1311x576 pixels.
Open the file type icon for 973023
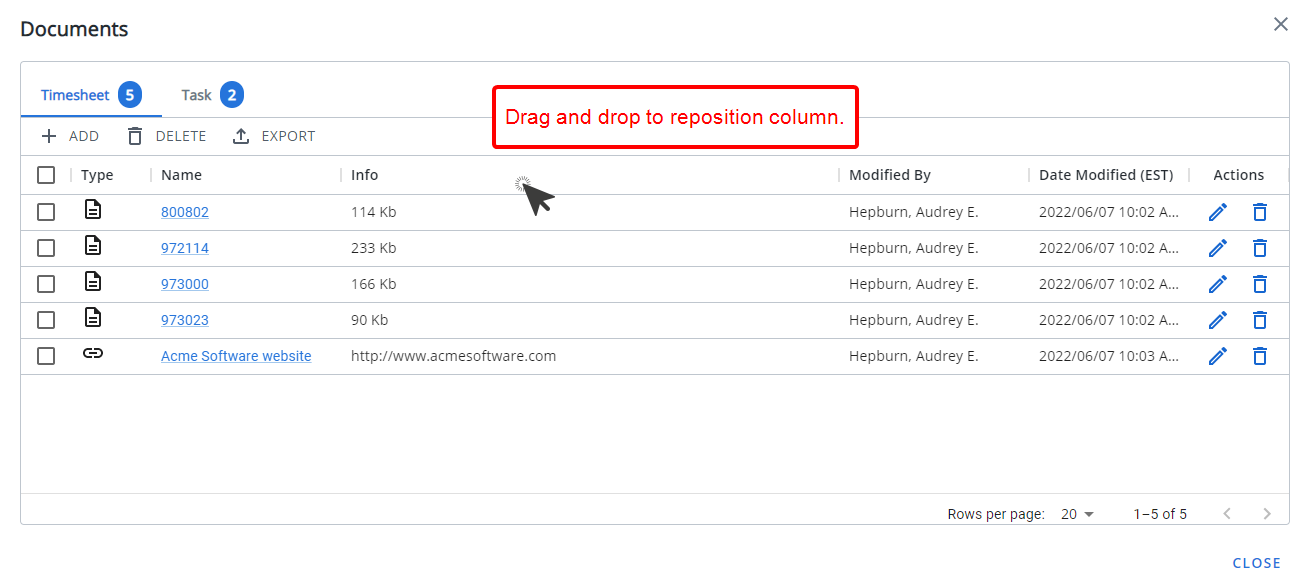click(x=93, y=318)
